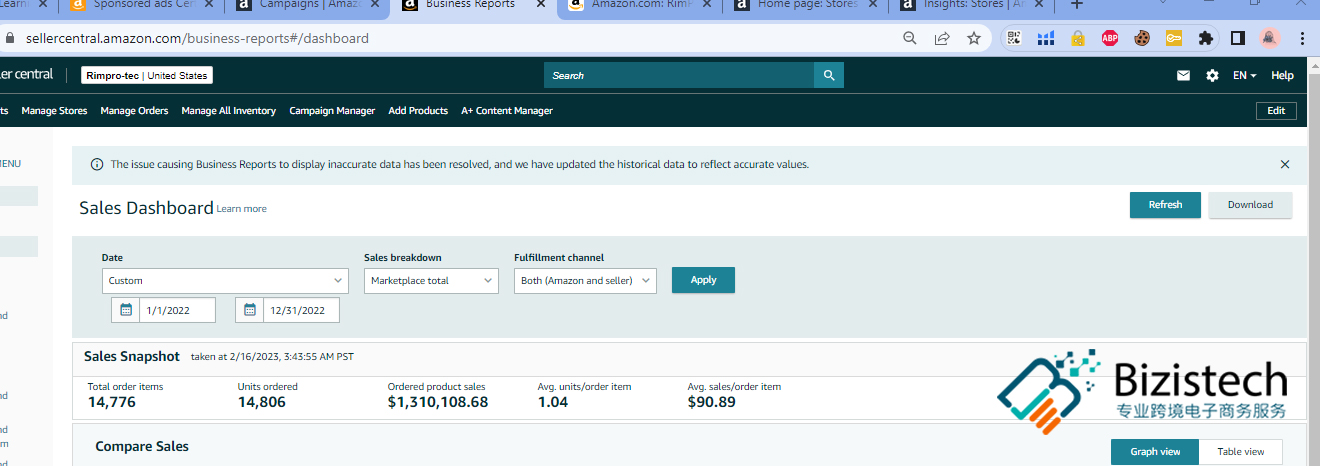Open the start date calendar icon
1320x466 pixels.
[126, 310]
